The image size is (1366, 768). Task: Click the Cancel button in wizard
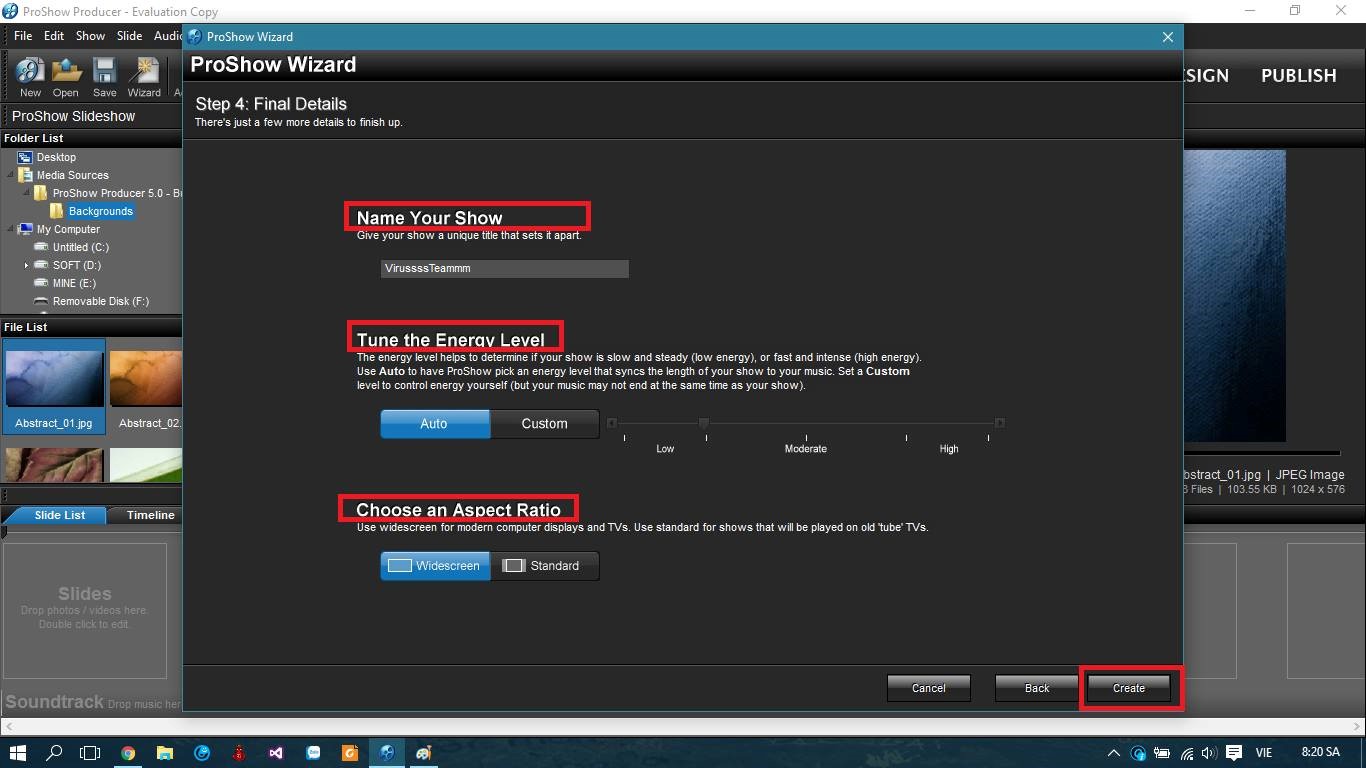929,688
